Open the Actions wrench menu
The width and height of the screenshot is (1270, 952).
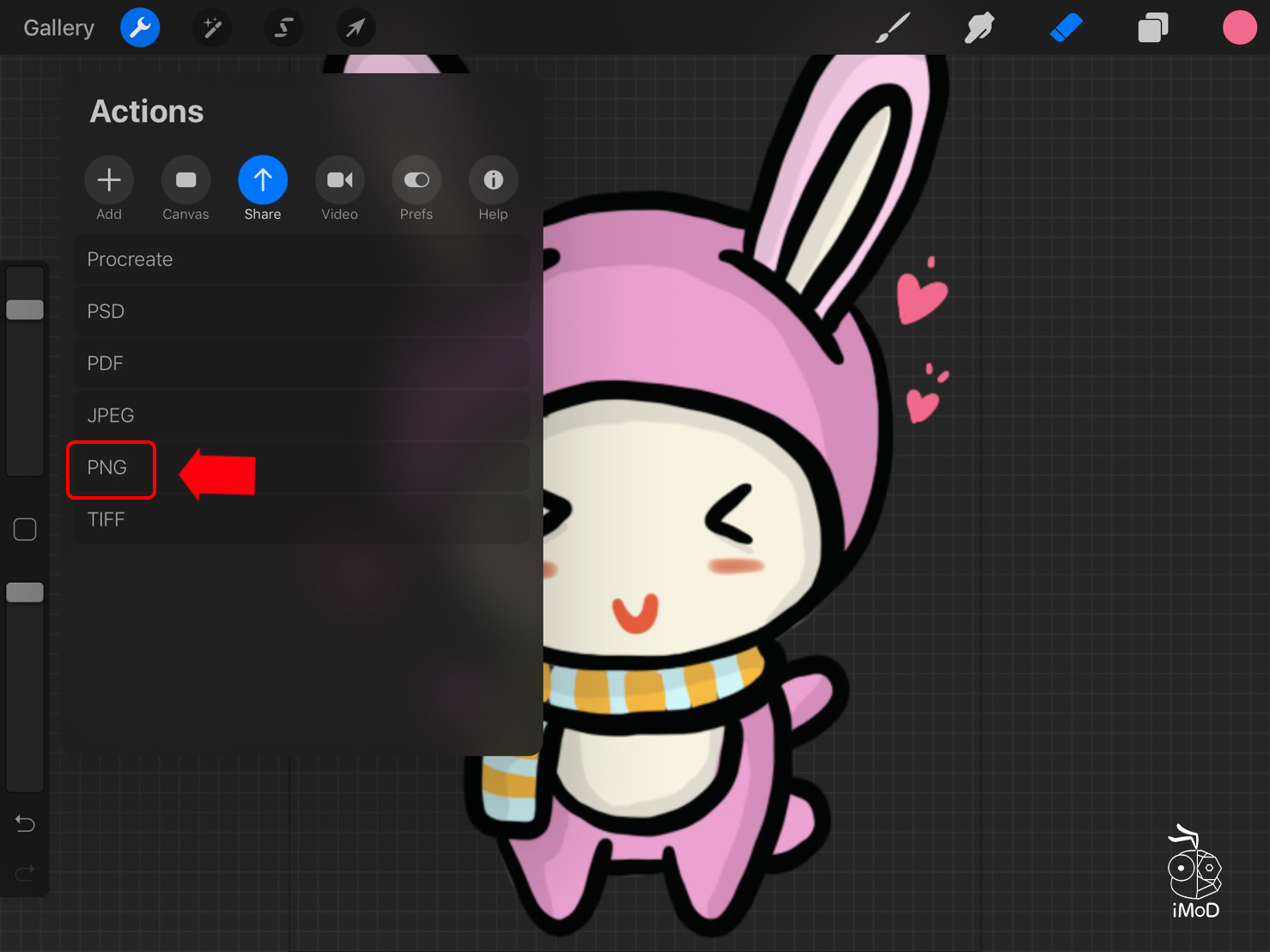(140, 28)
